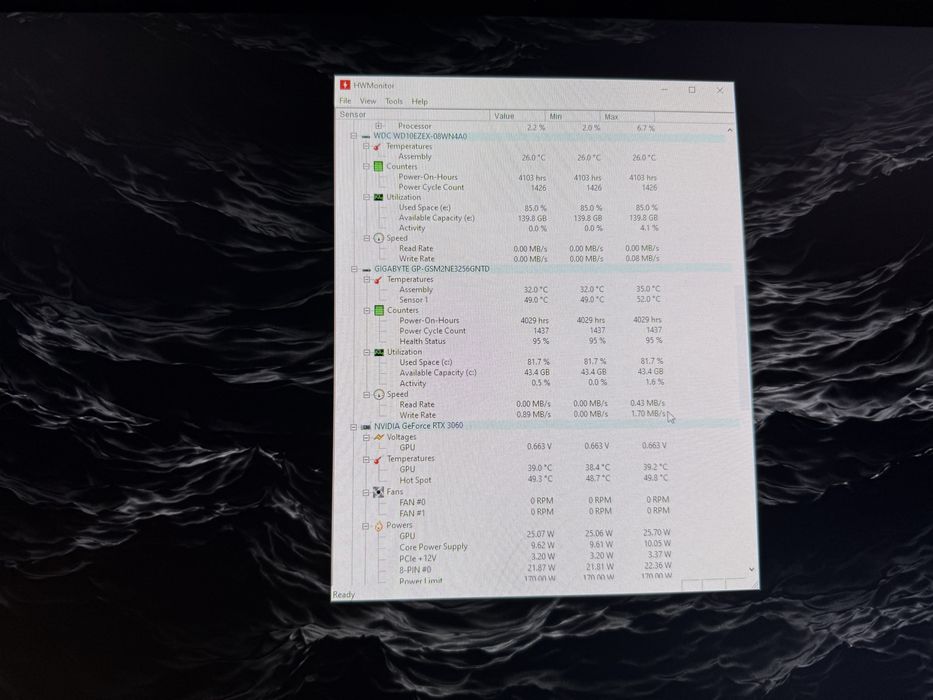
Task: Click the Max column header
Action: coord(627,117)
